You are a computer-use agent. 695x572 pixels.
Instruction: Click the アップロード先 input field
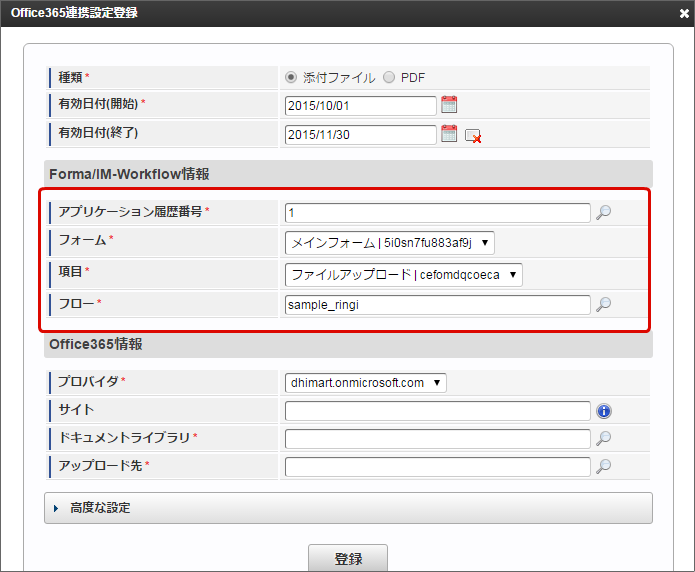coord(437,467)
